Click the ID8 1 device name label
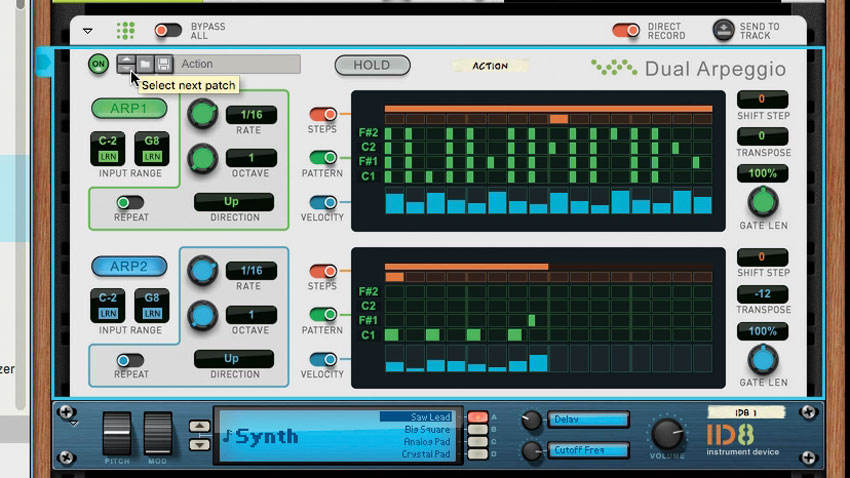Image resolution: width=850 pixels, height=478 pixels. tap(746, 412)
